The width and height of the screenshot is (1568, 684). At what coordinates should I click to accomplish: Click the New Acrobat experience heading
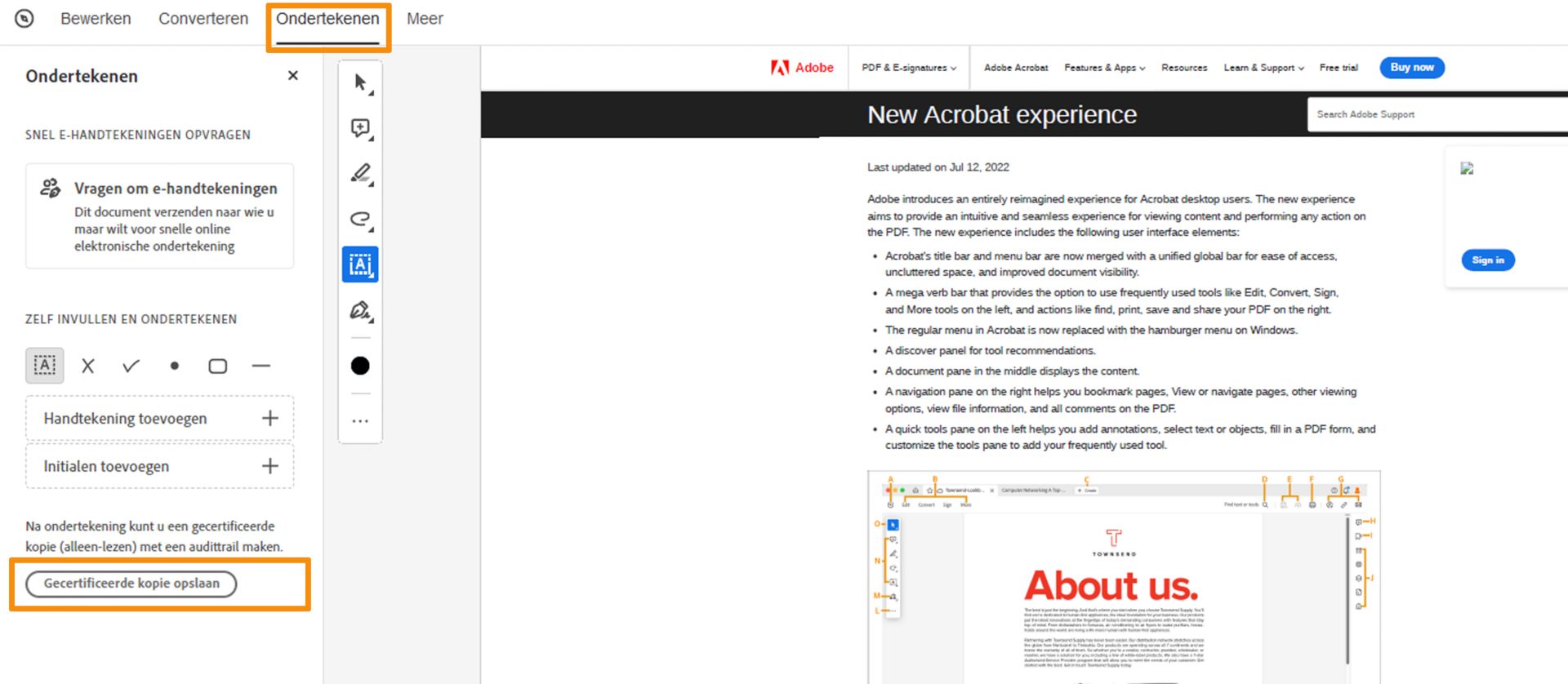(x=1002, y=115)
